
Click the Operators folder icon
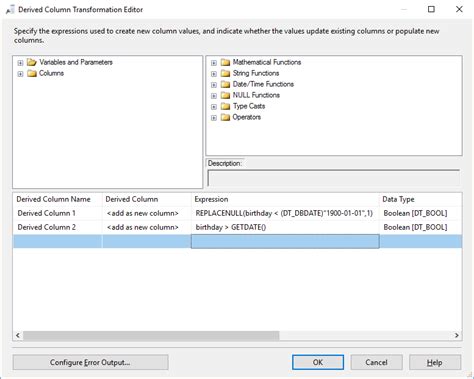click(225, 117)
